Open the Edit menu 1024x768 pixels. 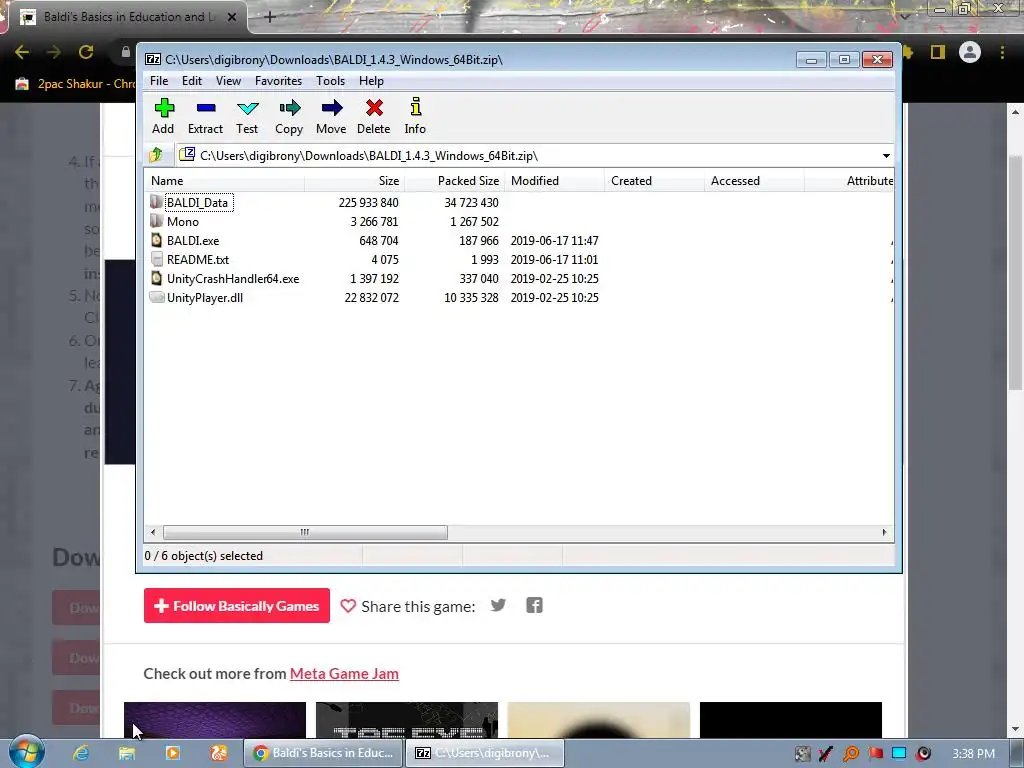191,81
